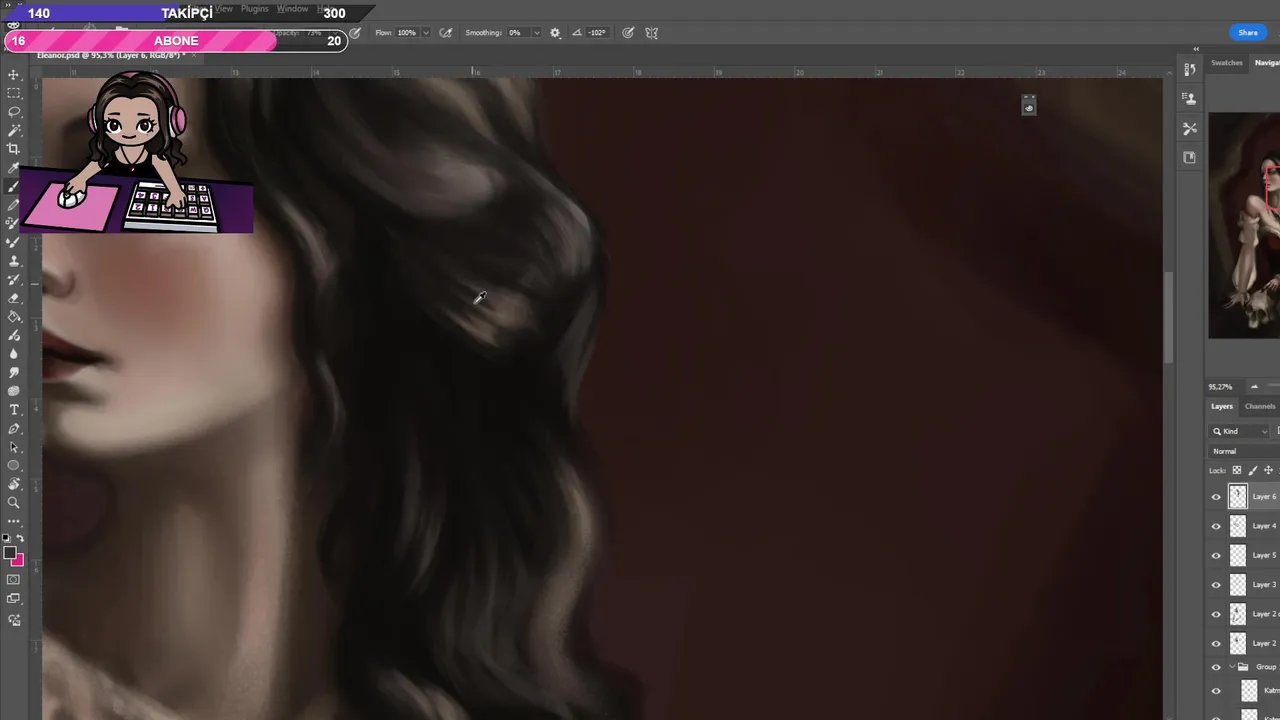Select the Clone Stamp tool
Screen dimensions: 1280x720
click(x=14, y=261)
